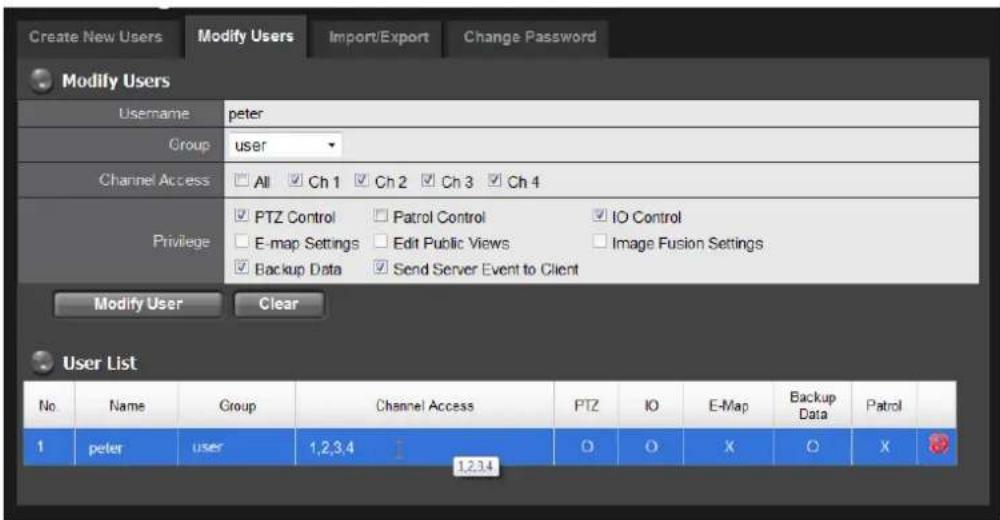Viewport: 1000px width, 520px height.
Task: Disable the PTZ Control privilege
Action: pos(242,216)
